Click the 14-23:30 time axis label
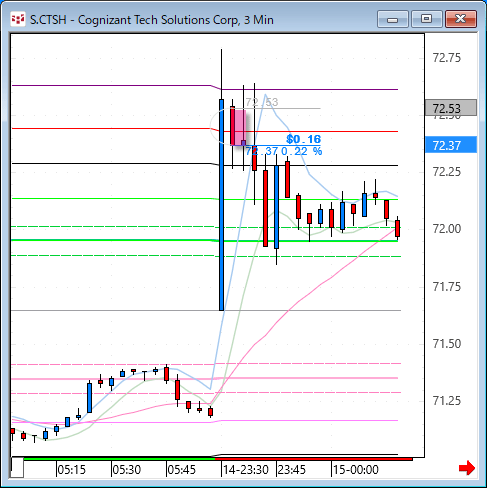 (x=246, y=470)
